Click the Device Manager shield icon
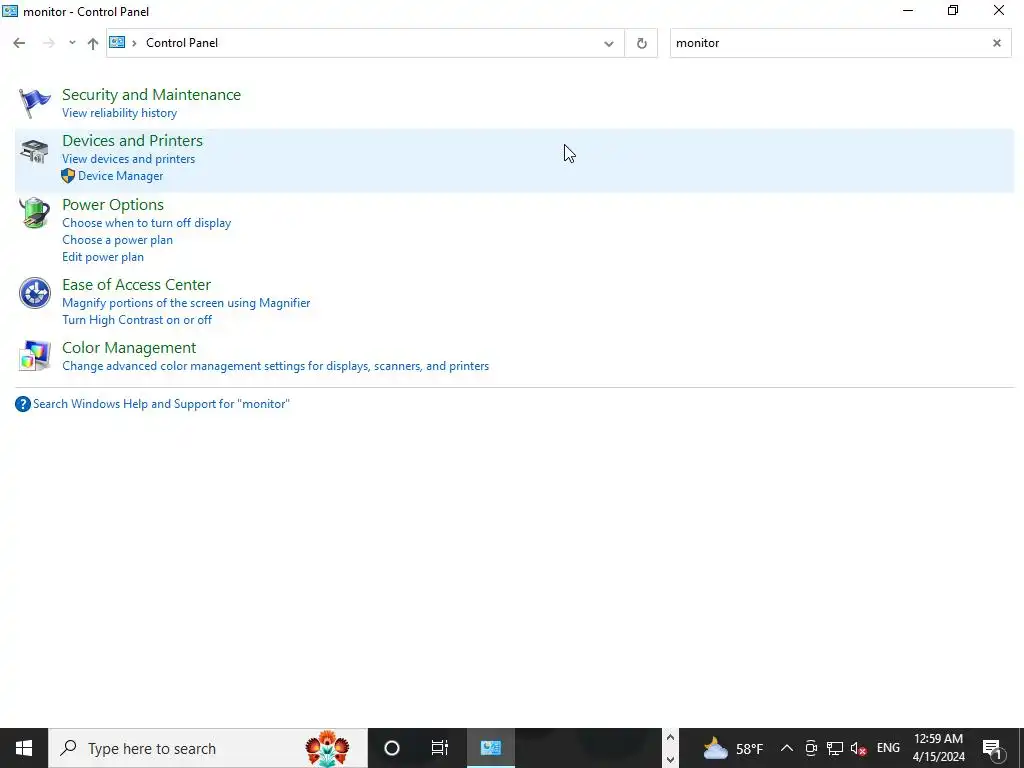This screenshot has width=1024, height=768. click(x=68, y=176)
